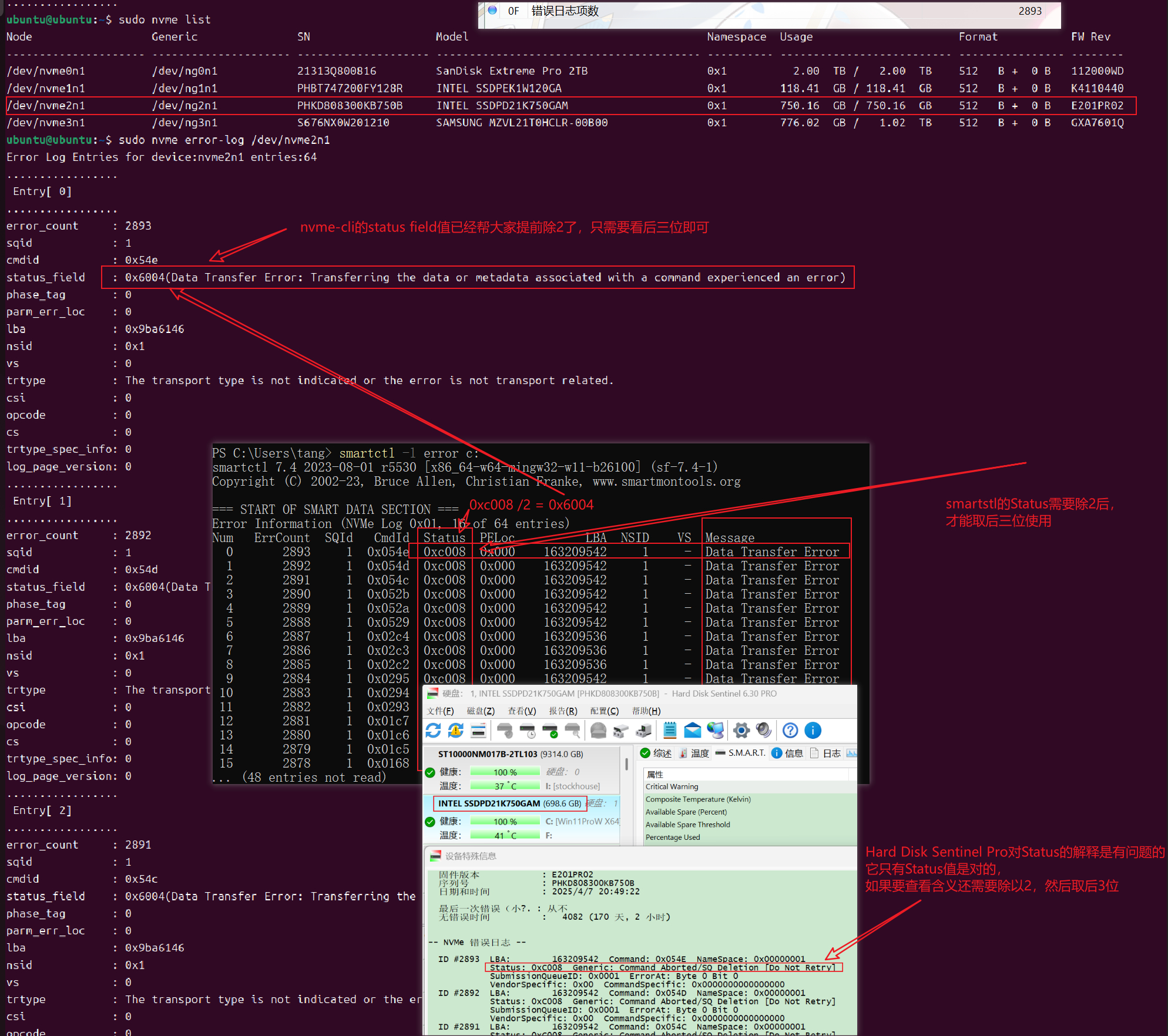Select the Critical Warning attribute row
Screen dimensions: 1168x1036
pyautogui.click(x=750, y=787)
